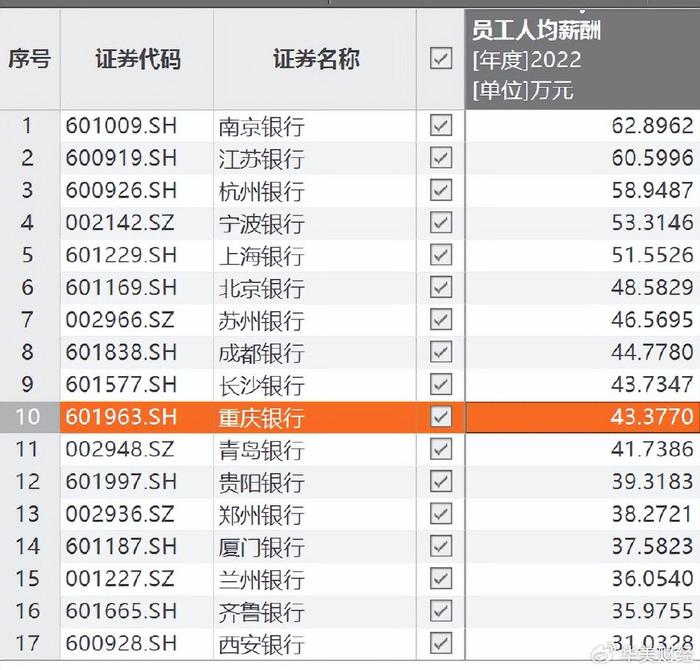Select highlighted stock code 601963.SH
This screenshot has width=700, height=670.
click(x=121, y=417)
